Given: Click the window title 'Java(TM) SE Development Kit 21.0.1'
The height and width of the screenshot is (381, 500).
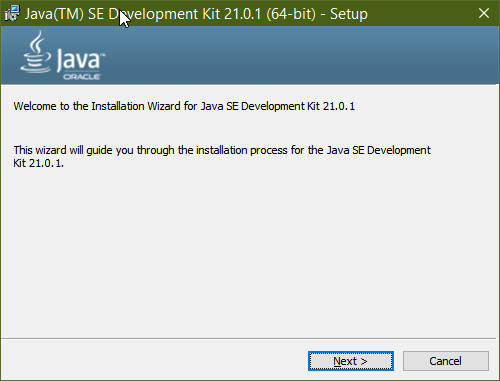Looking at the screenshot, I should (x=196, y=14).
